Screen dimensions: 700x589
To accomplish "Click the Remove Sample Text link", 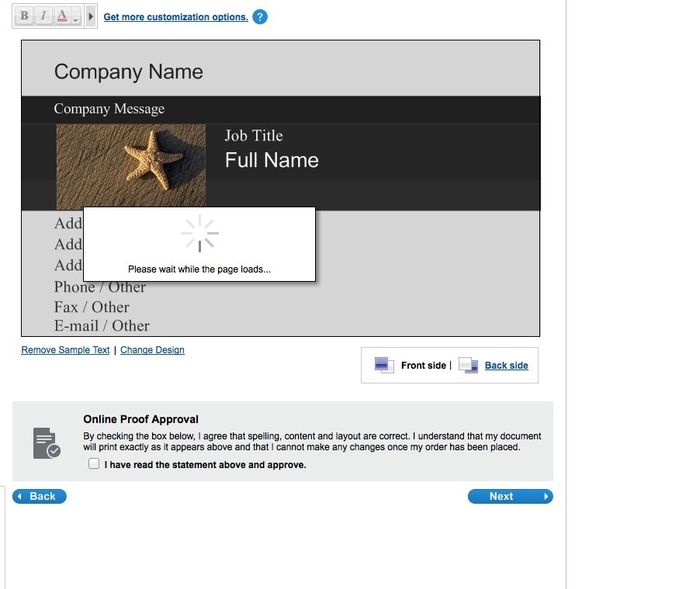I will (x=65, y=350).
